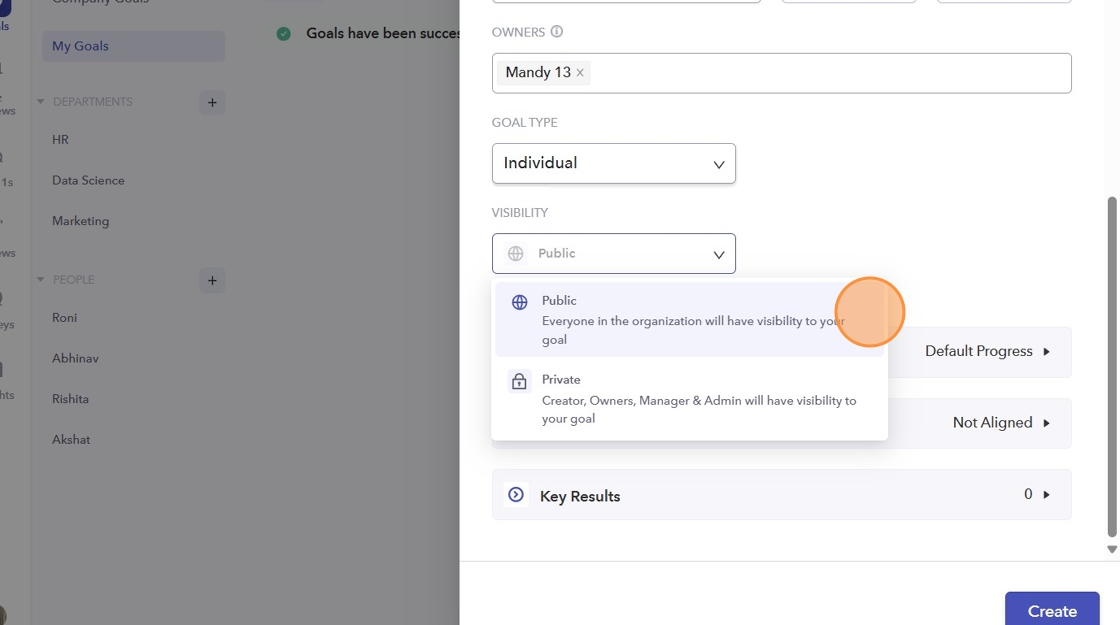Click the Key Results circle arrow icon
Screen dimensions: 1120x625
pos(516,495)
